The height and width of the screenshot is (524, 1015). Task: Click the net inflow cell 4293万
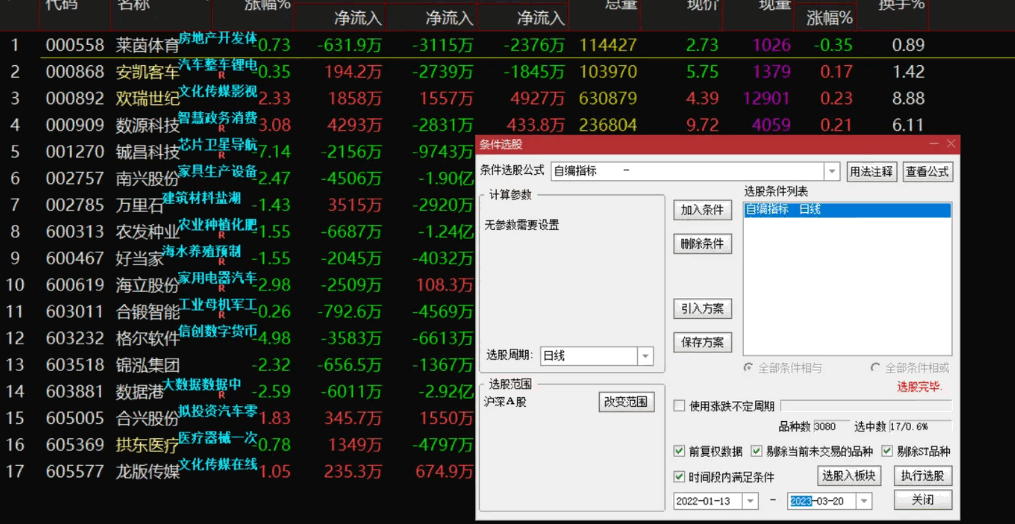click(355, 125)
